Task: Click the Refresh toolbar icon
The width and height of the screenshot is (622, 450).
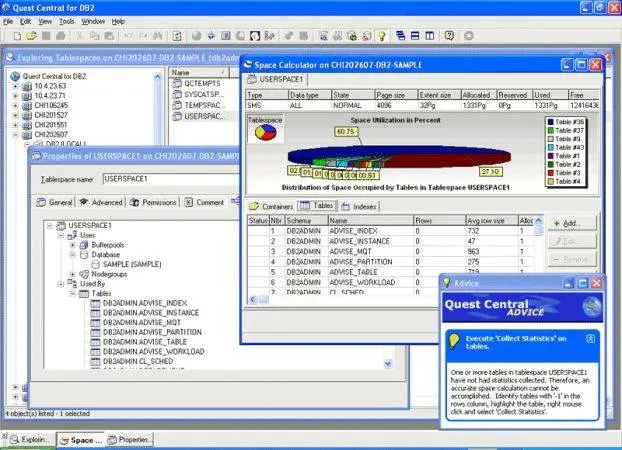Action: tap(177, 36)
